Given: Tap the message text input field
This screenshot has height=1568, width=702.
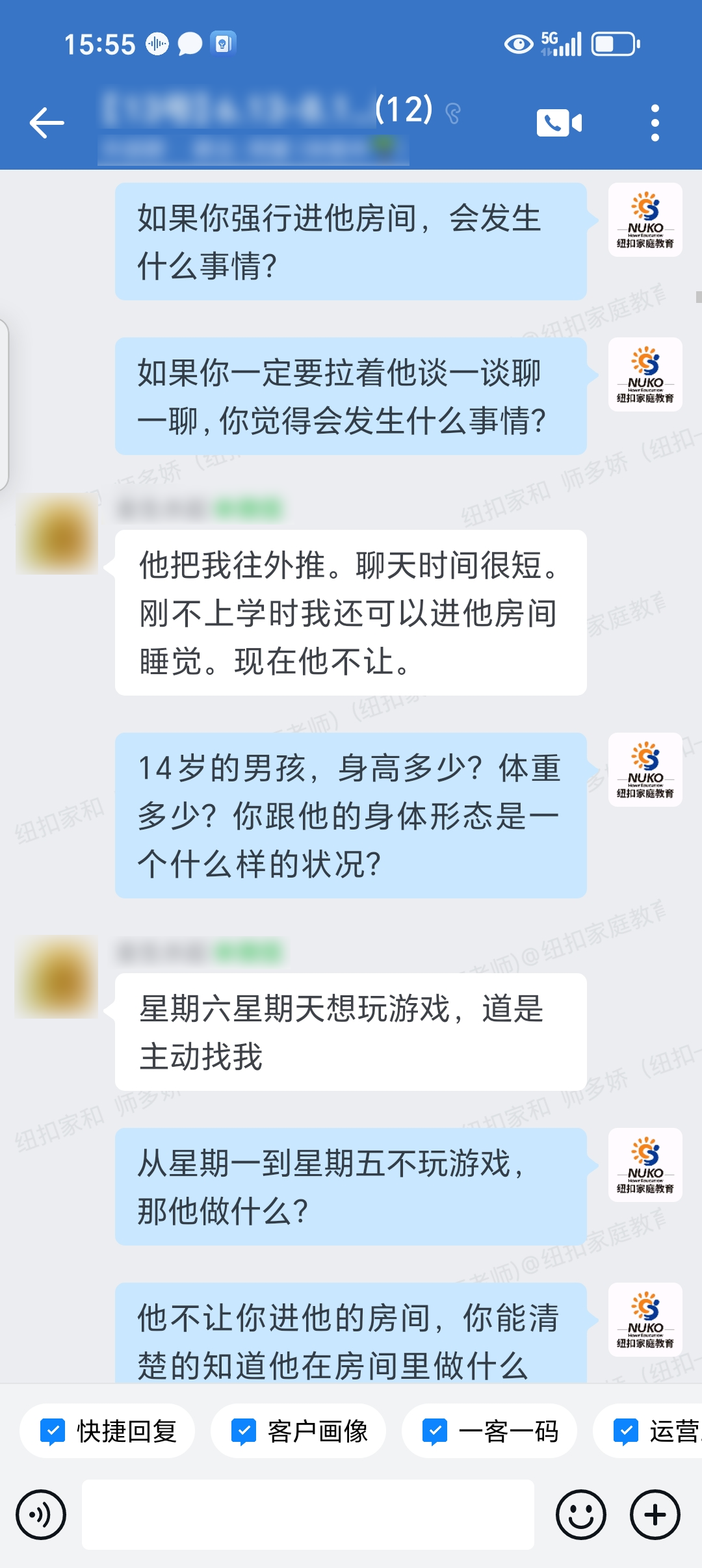Looking at the screenshot, I should 308,1515.
